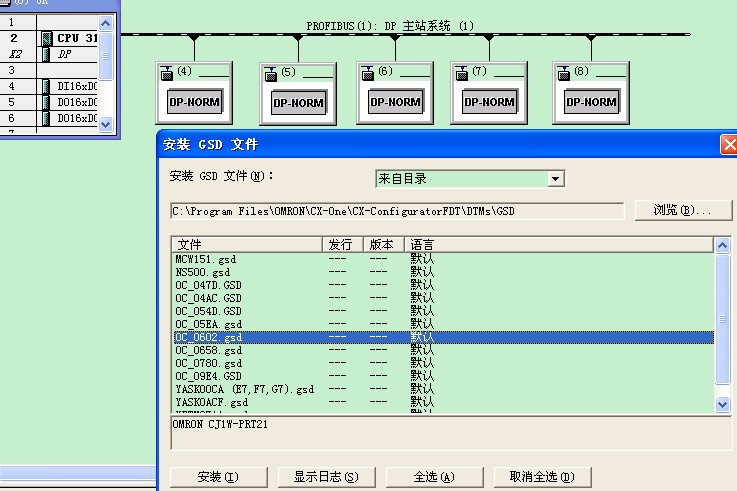
Task: Click DP-NORM slave station 6 icon
Action: [x=395, y=101]
